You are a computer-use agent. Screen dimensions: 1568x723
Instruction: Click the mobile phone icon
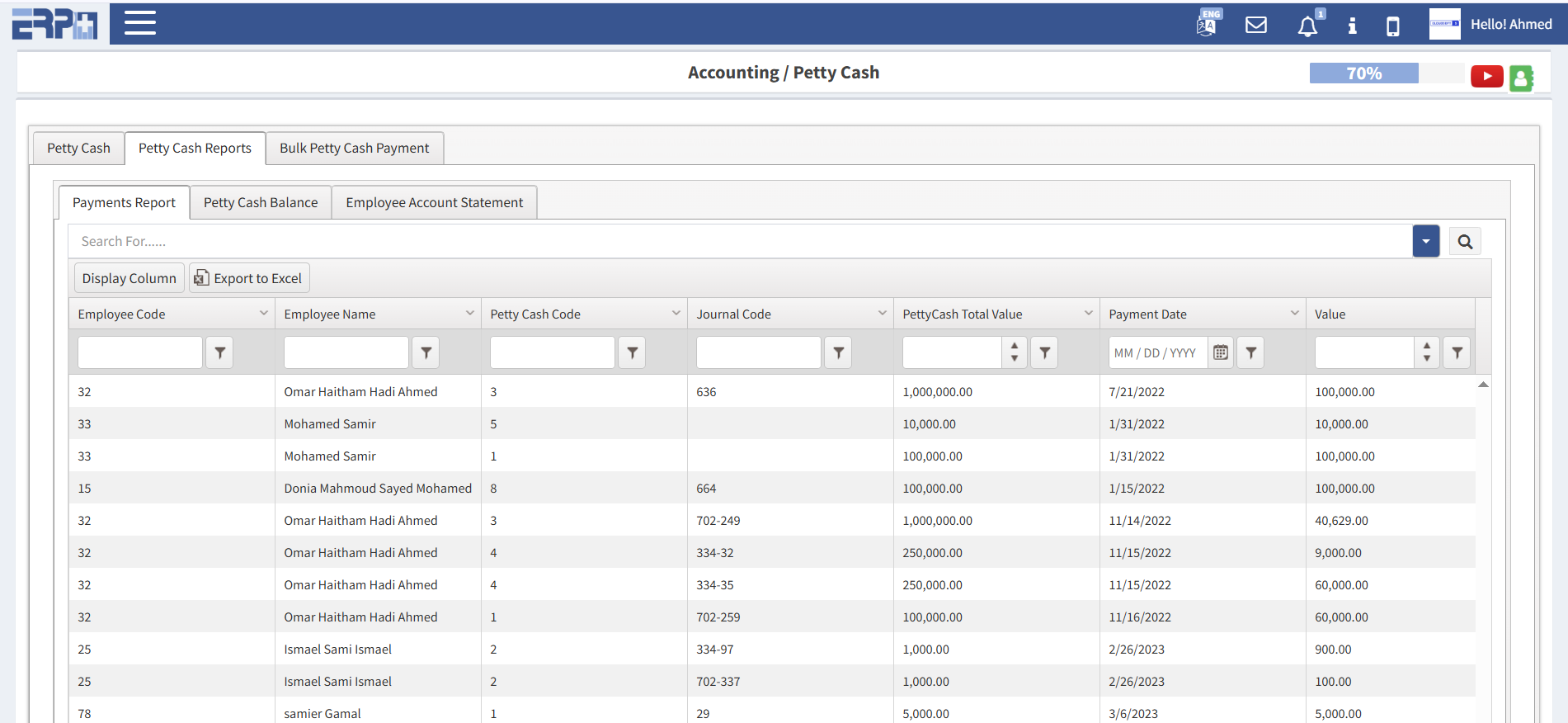(x=1392, y=26)
